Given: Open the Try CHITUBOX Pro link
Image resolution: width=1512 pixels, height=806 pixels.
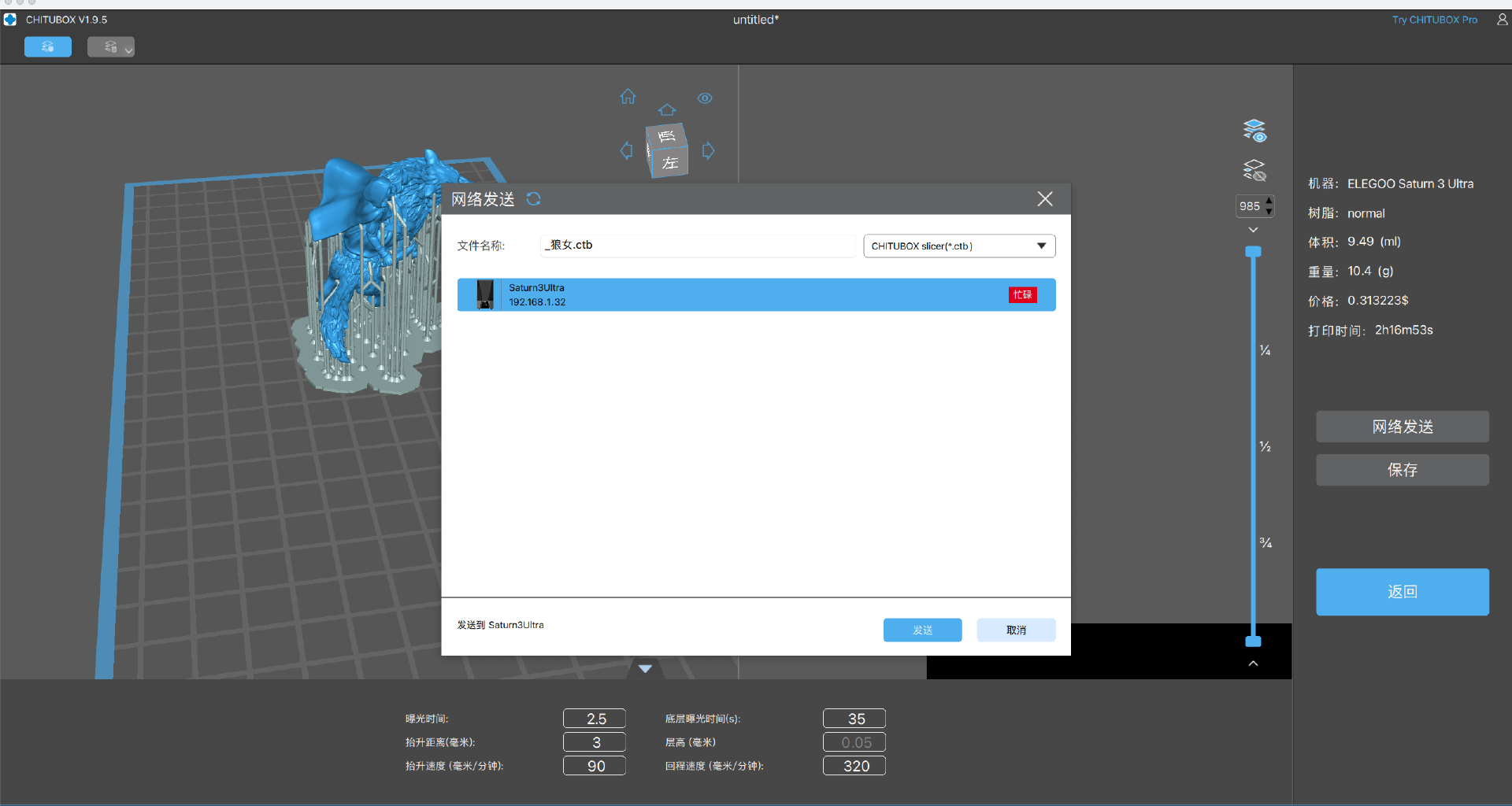Looking at the screenshot, I should pyautogui.click(x=1434, y=20).
